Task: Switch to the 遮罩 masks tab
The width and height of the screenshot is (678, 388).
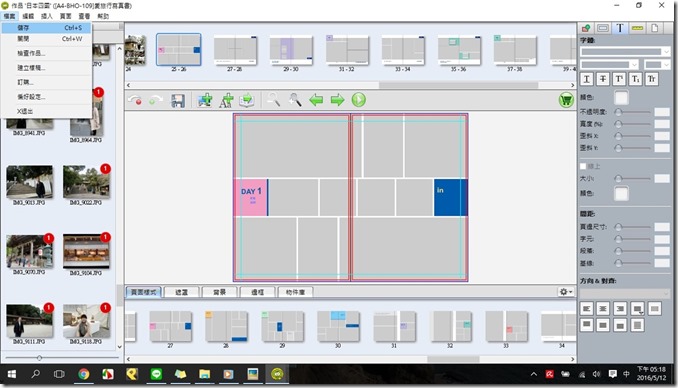Action: (182, 292)
